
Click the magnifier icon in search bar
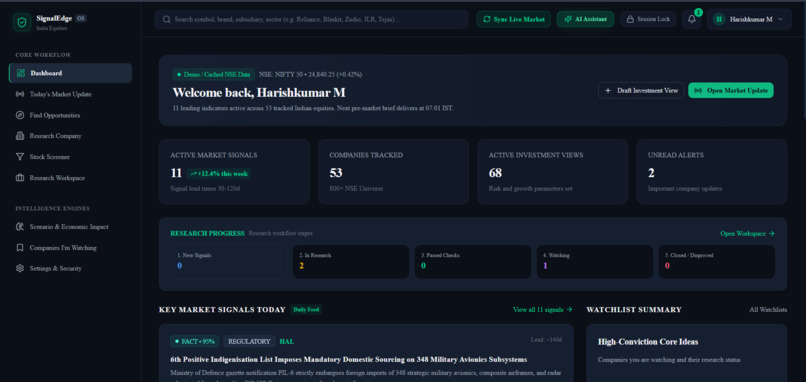tap(167, 20)
